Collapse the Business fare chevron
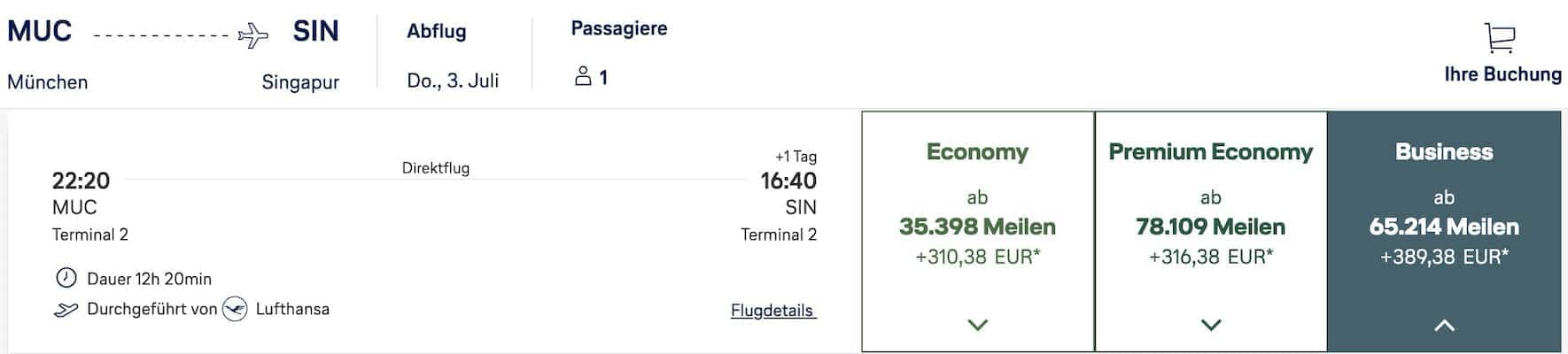1568x354 pixels. tap(1444, 325)
